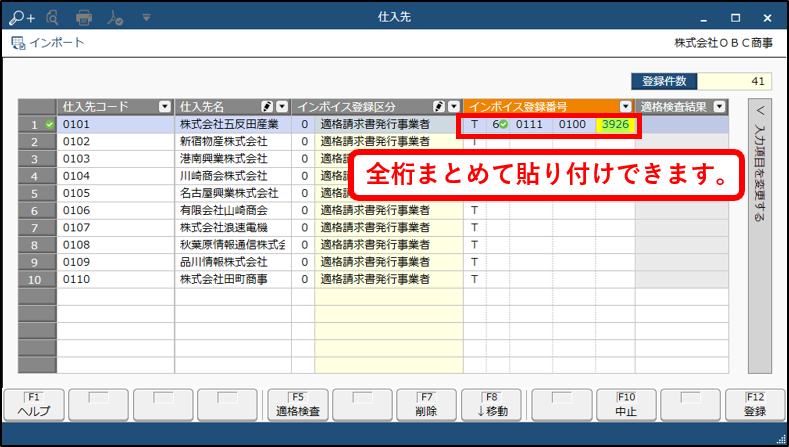
Task: Click supplier code 0110
Action: 76,279
